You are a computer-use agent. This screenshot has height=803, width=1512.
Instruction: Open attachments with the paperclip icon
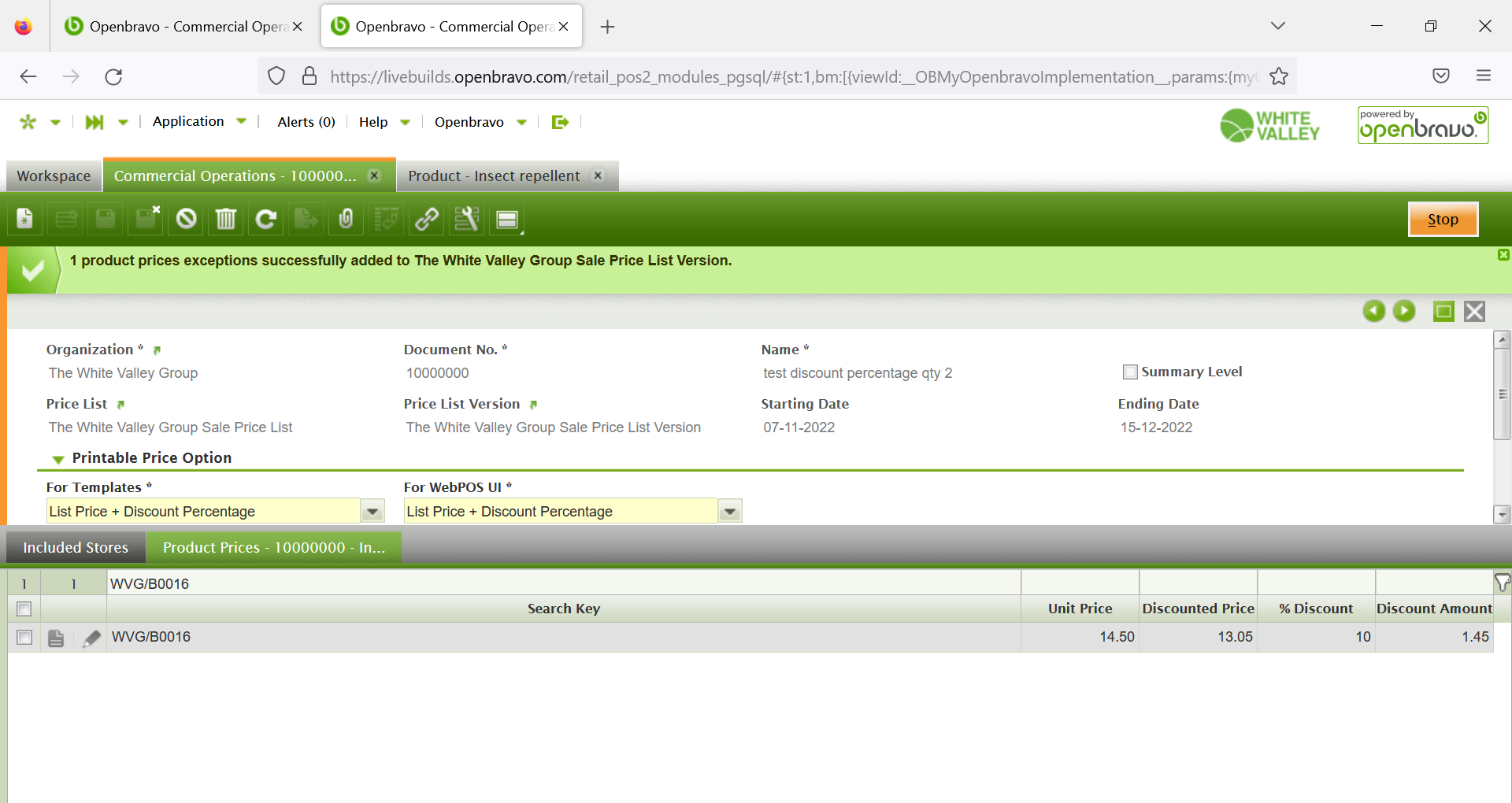coord(346,219)
